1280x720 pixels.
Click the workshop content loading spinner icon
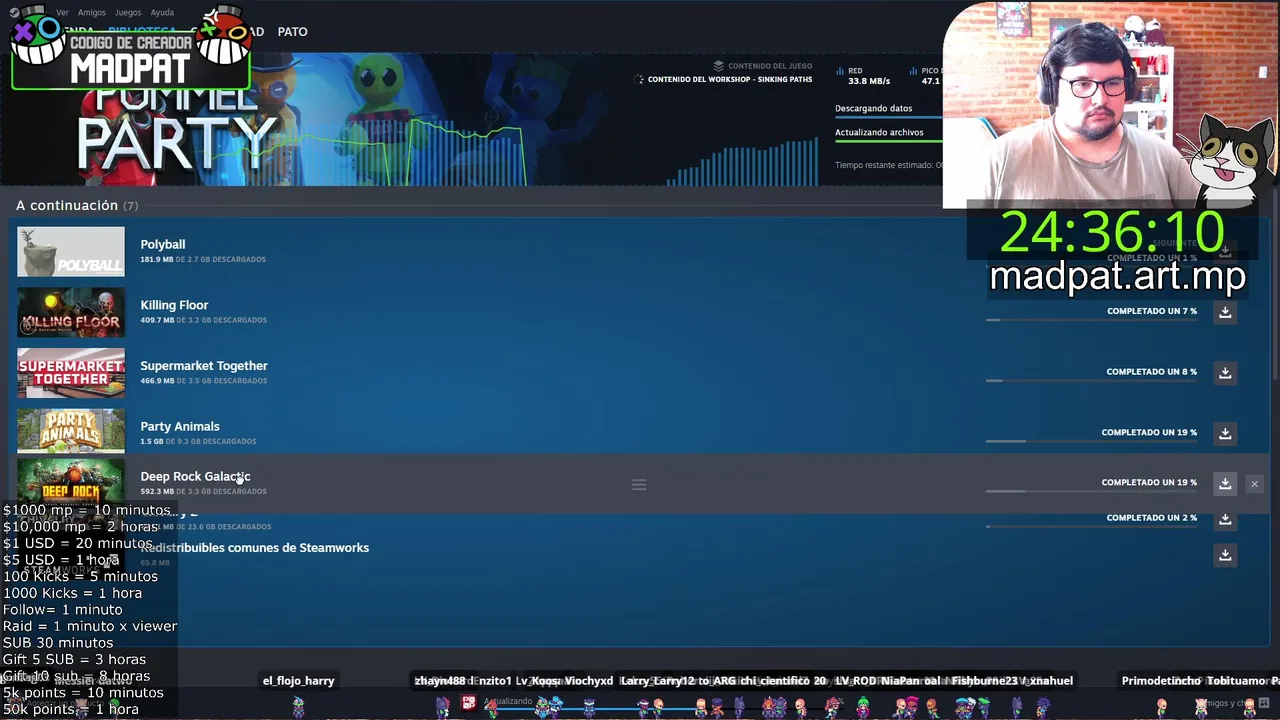pos(639,79)
